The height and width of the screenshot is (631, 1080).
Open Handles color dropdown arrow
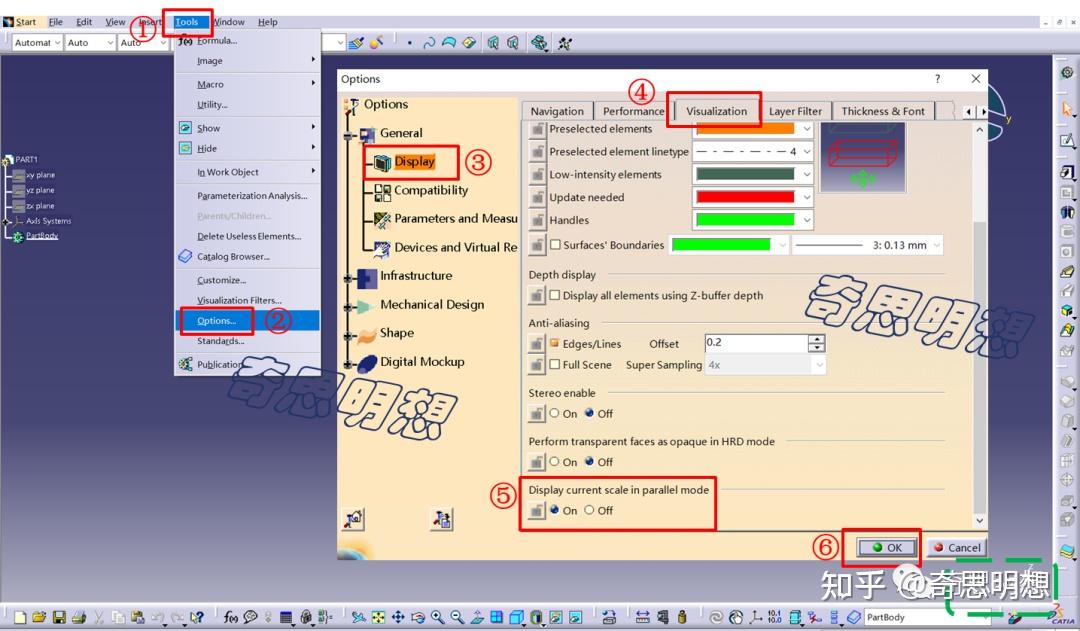pos(807,220)
